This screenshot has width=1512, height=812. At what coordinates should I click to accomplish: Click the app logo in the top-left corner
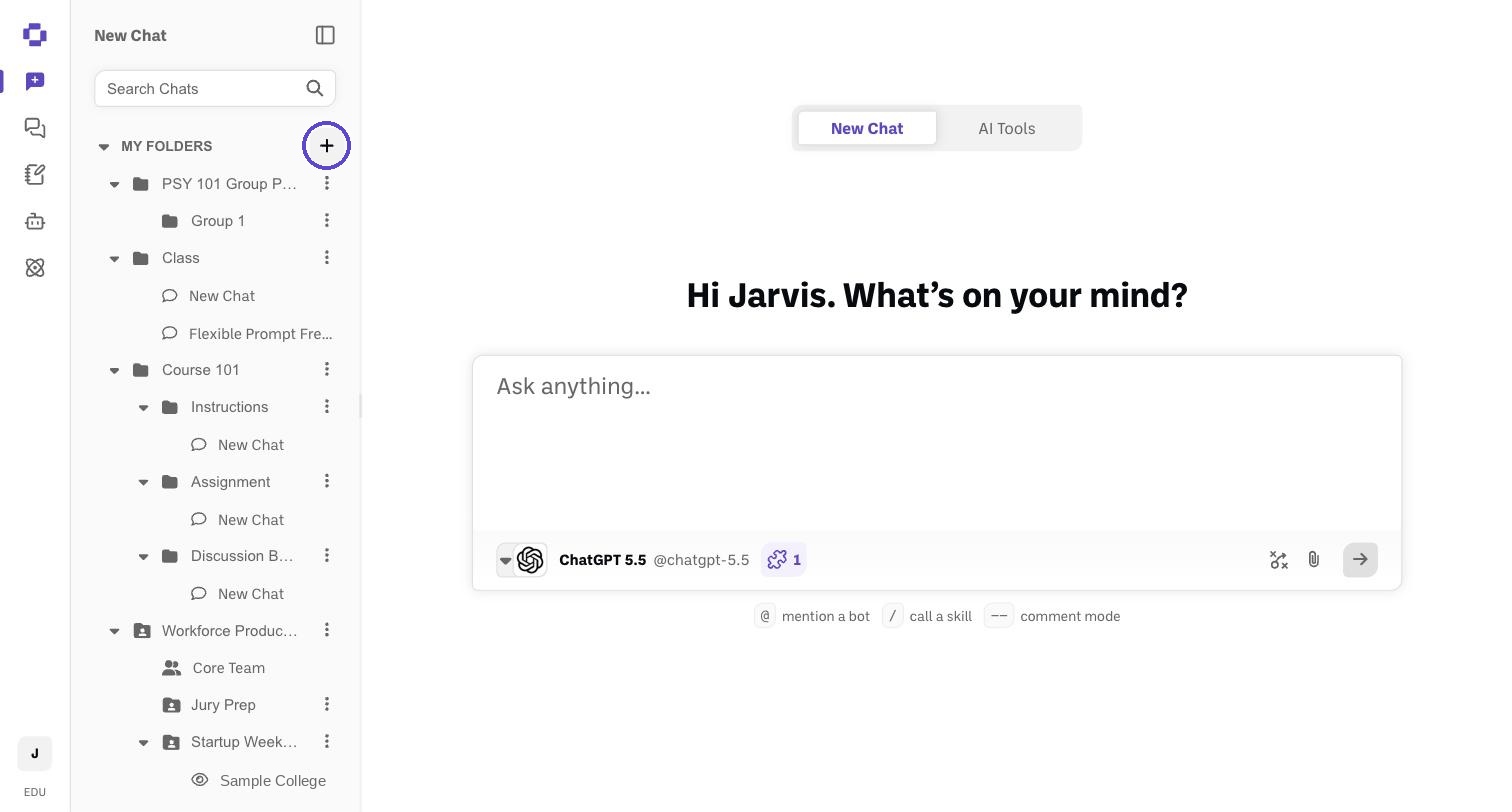coord(35,35)
